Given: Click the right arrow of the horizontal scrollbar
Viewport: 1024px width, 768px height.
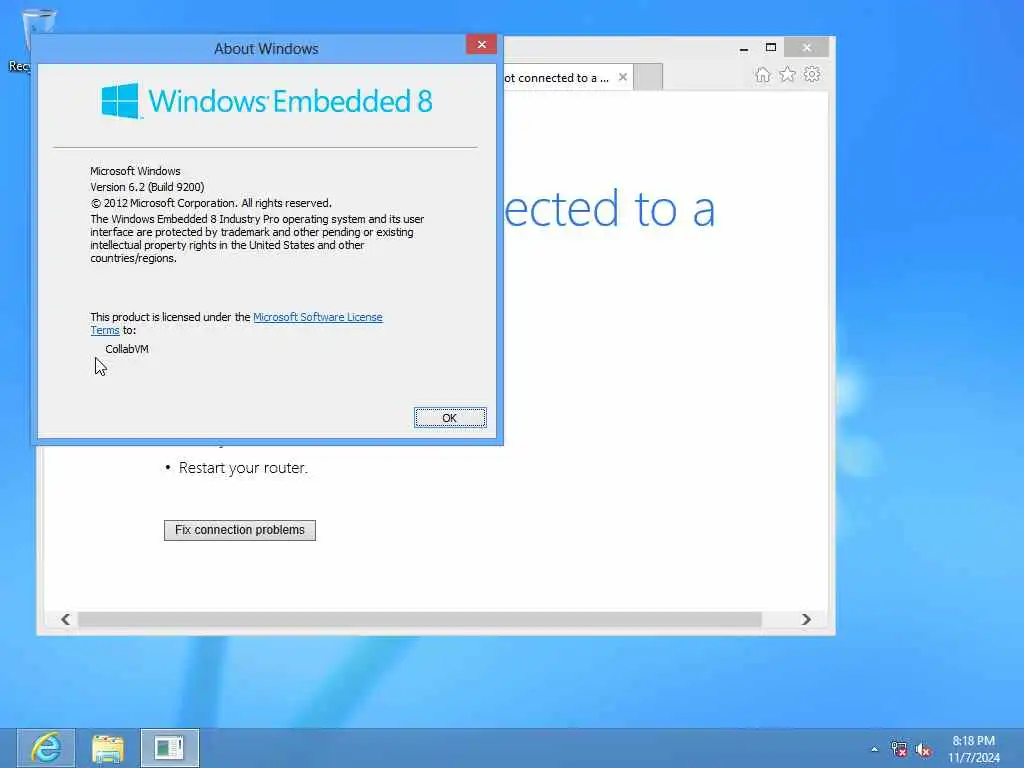Looking at the screenshot, I should point(806,619).
